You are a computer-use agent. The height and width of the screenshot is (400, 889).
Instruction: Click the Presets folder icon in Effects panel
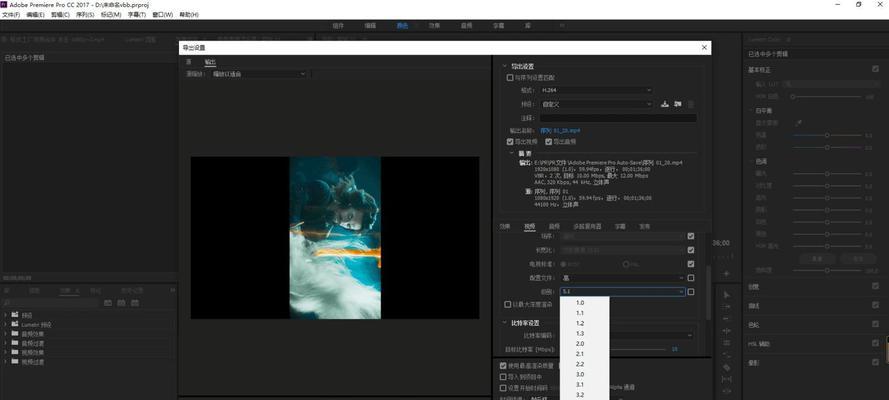15,315
